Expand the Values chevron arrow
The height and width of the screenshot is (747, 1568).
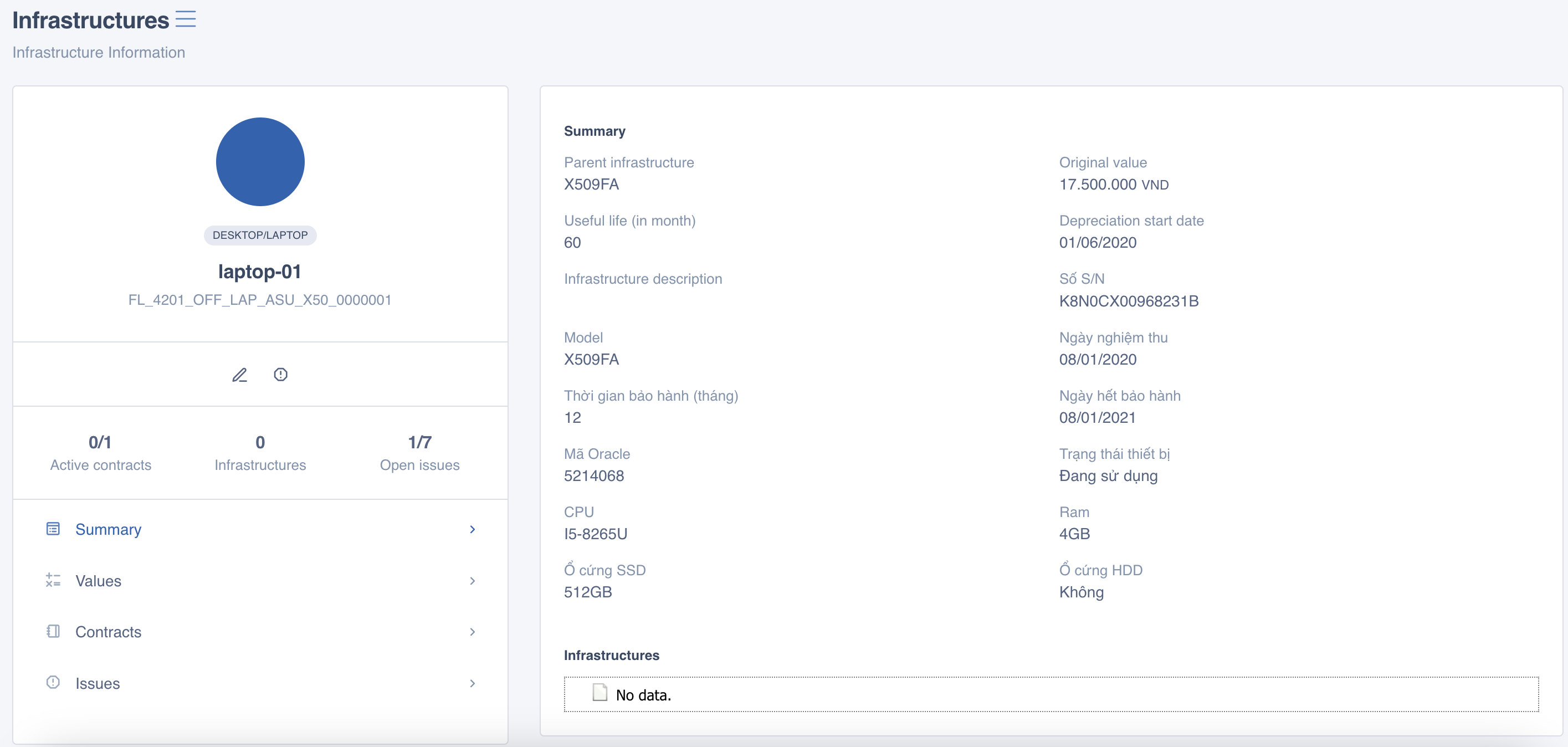click(x=473, y=581)
